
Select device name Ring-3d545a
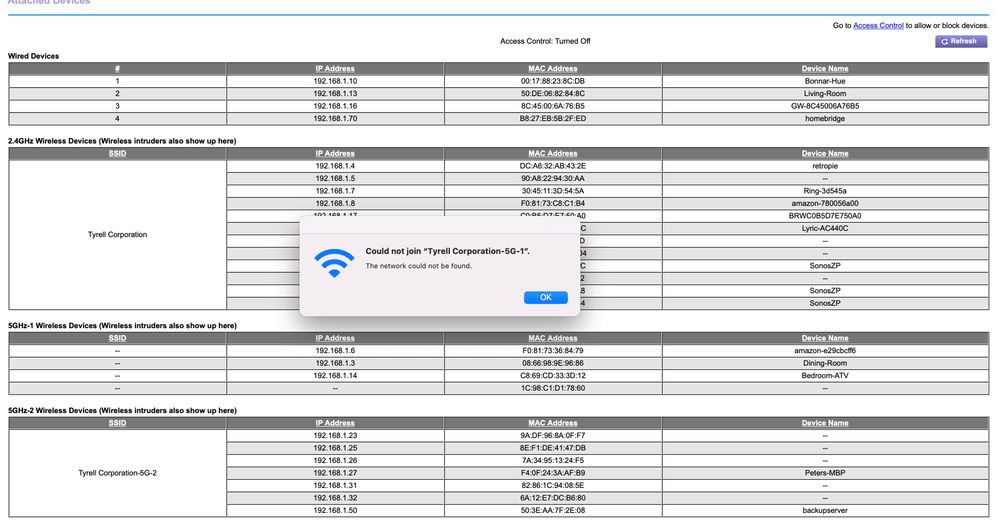tap(824, 190)
